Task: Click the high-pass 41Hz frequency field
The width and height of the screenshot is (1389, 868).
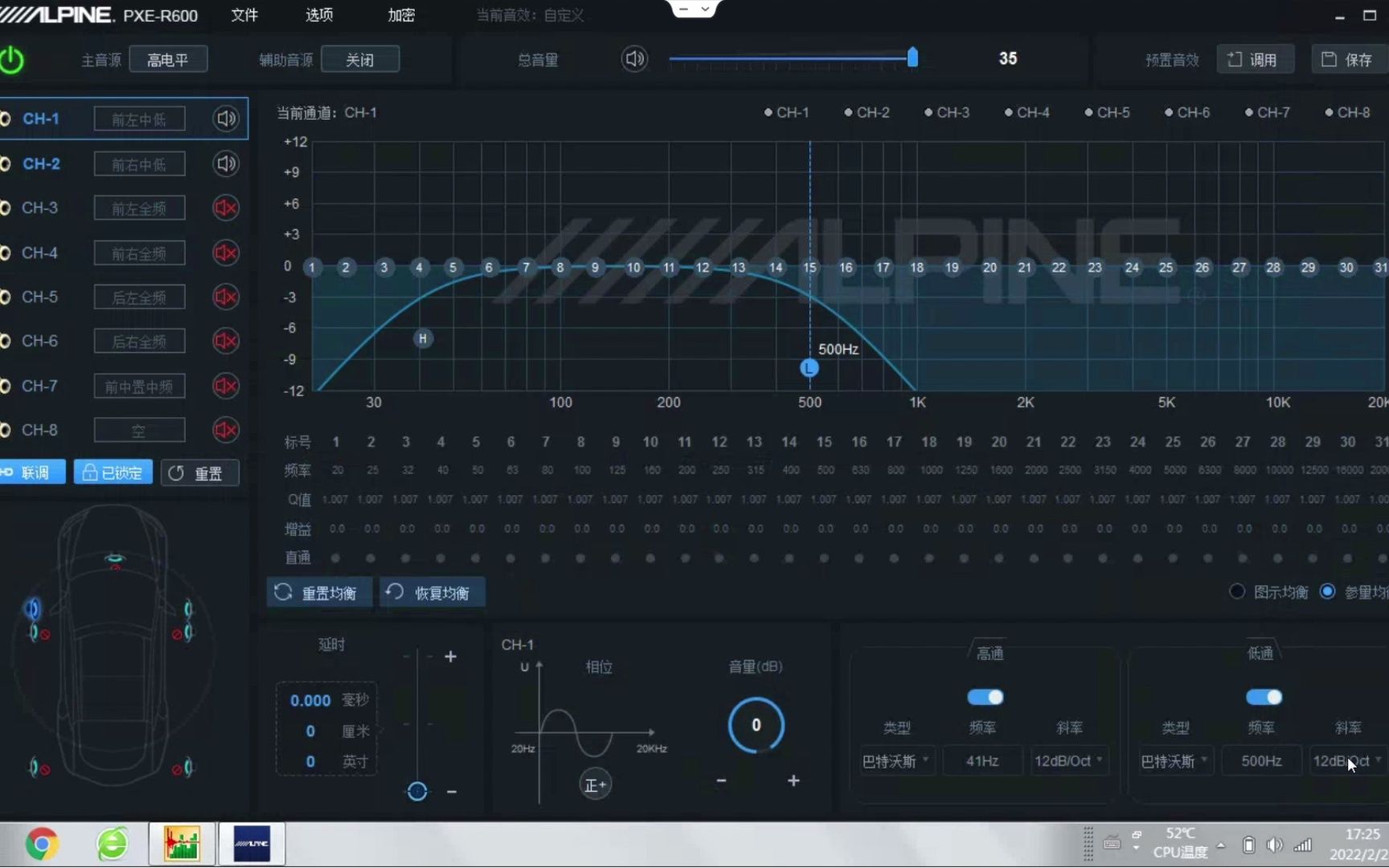Action: coord(982,760)
